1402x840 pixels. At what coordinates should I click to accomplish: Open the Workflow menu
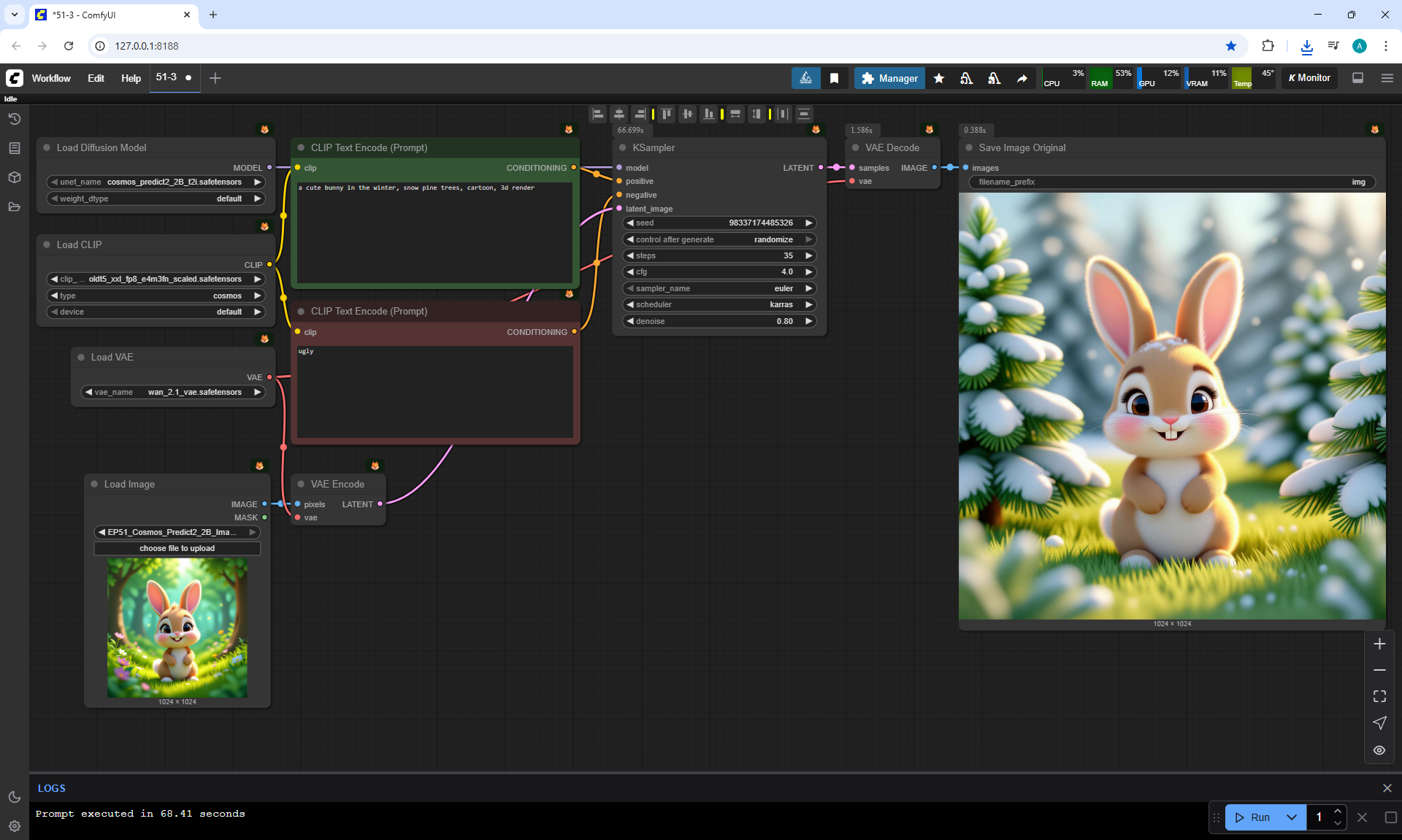coord(51,78)
